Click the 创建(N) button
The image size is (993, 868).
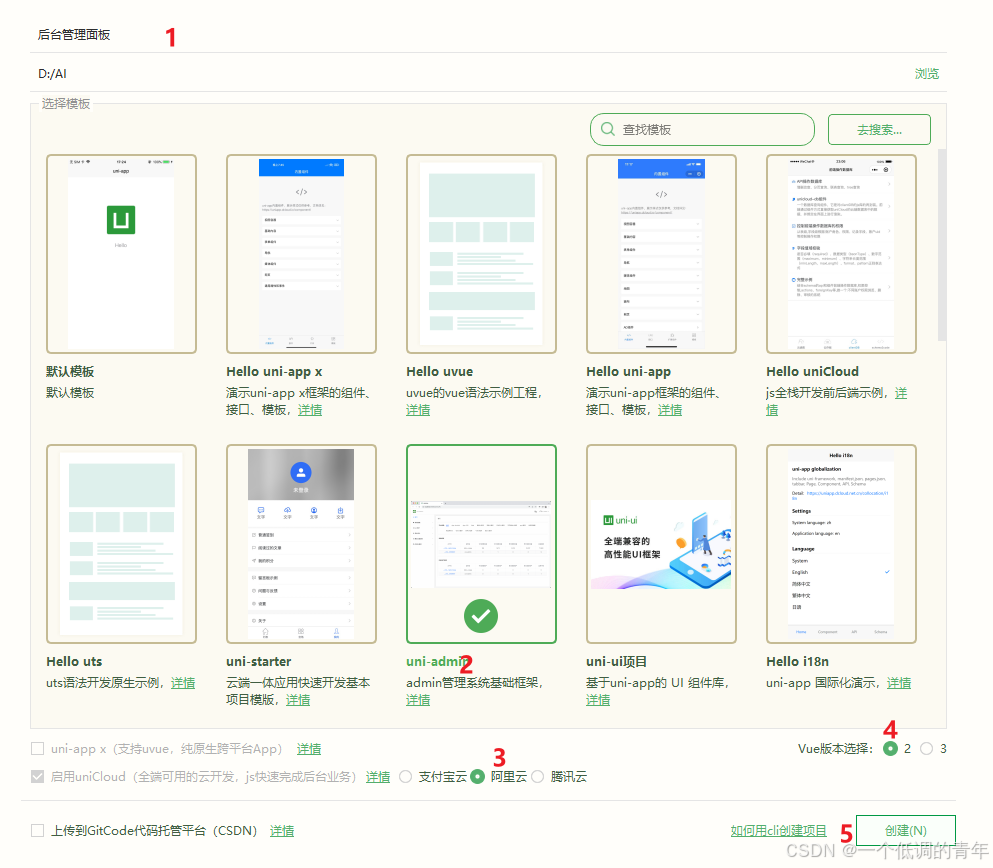tap(906, 830)
